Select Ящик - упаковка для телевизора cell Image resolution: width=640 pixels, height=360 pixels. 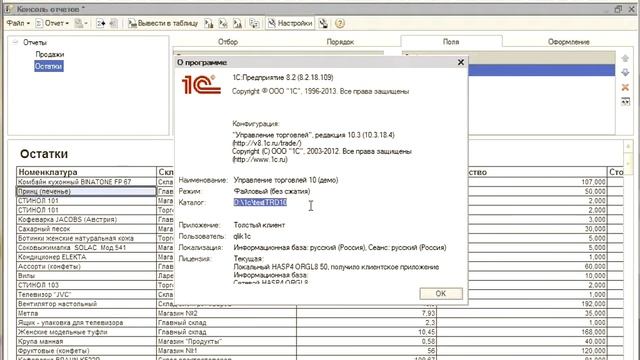tap(86, 323)
